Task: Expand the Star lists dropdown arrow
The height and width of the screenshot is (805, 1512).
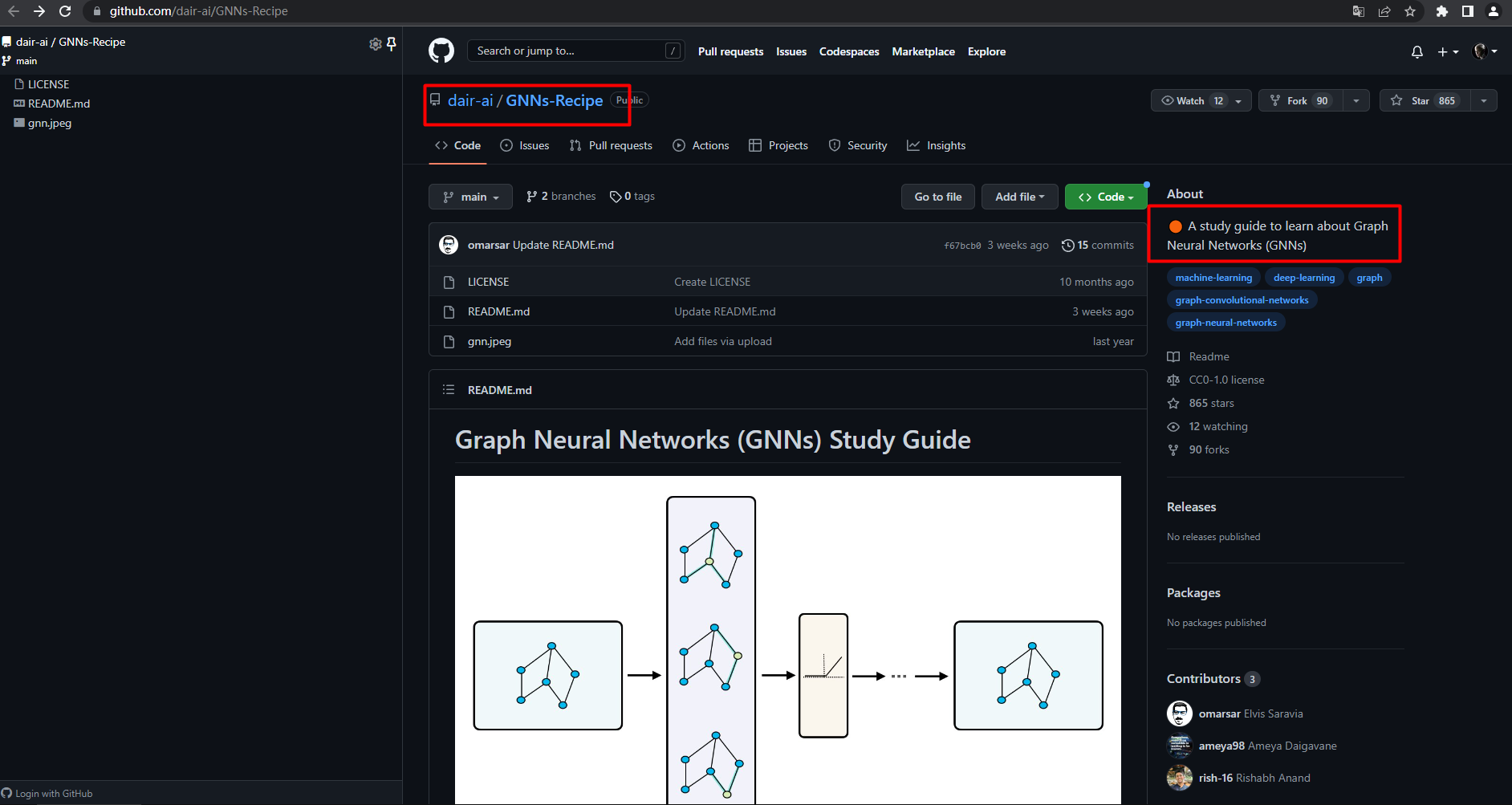Action: click(1484, 100)
